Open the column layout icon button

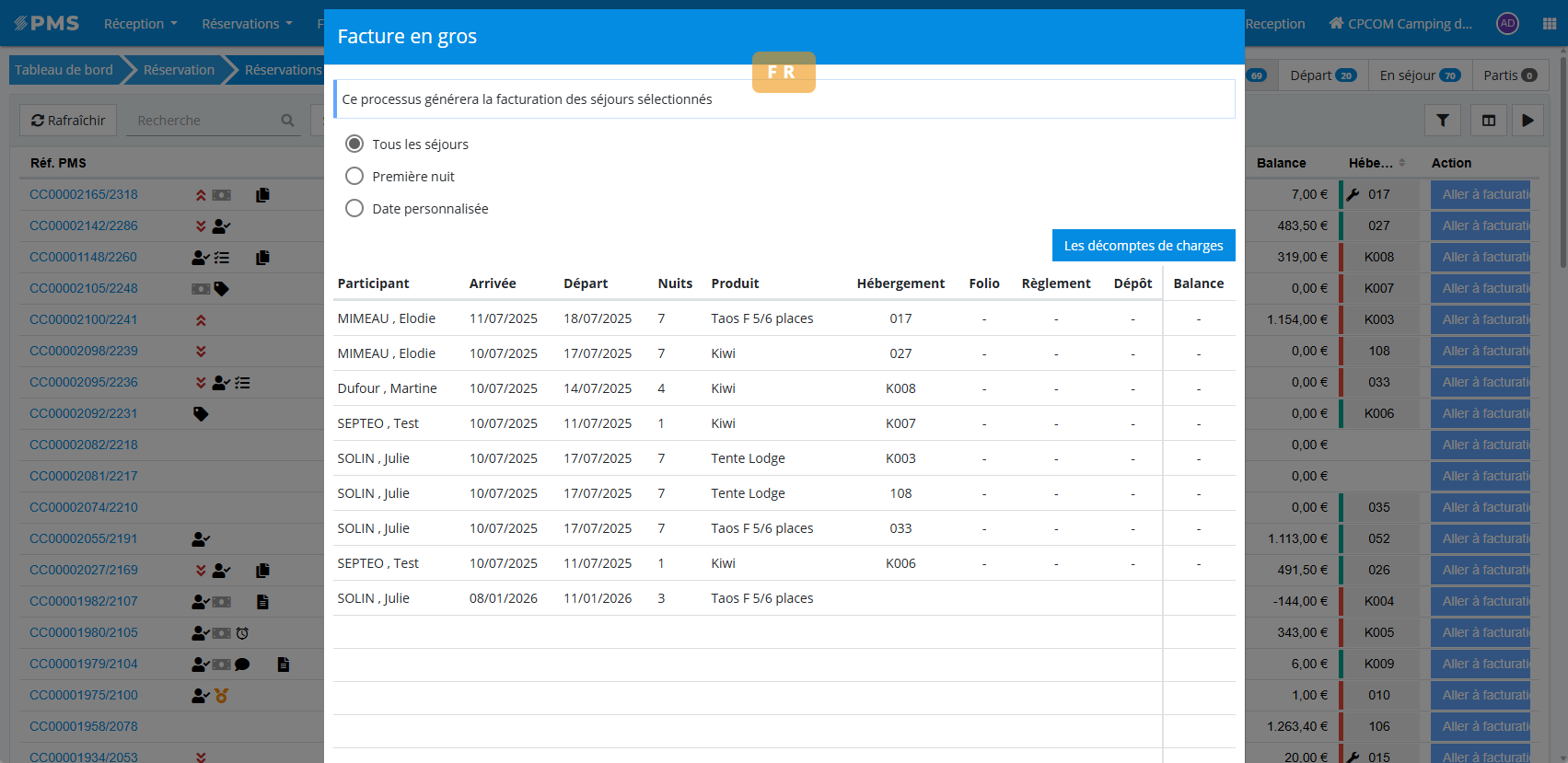[x=1489, y=121]
